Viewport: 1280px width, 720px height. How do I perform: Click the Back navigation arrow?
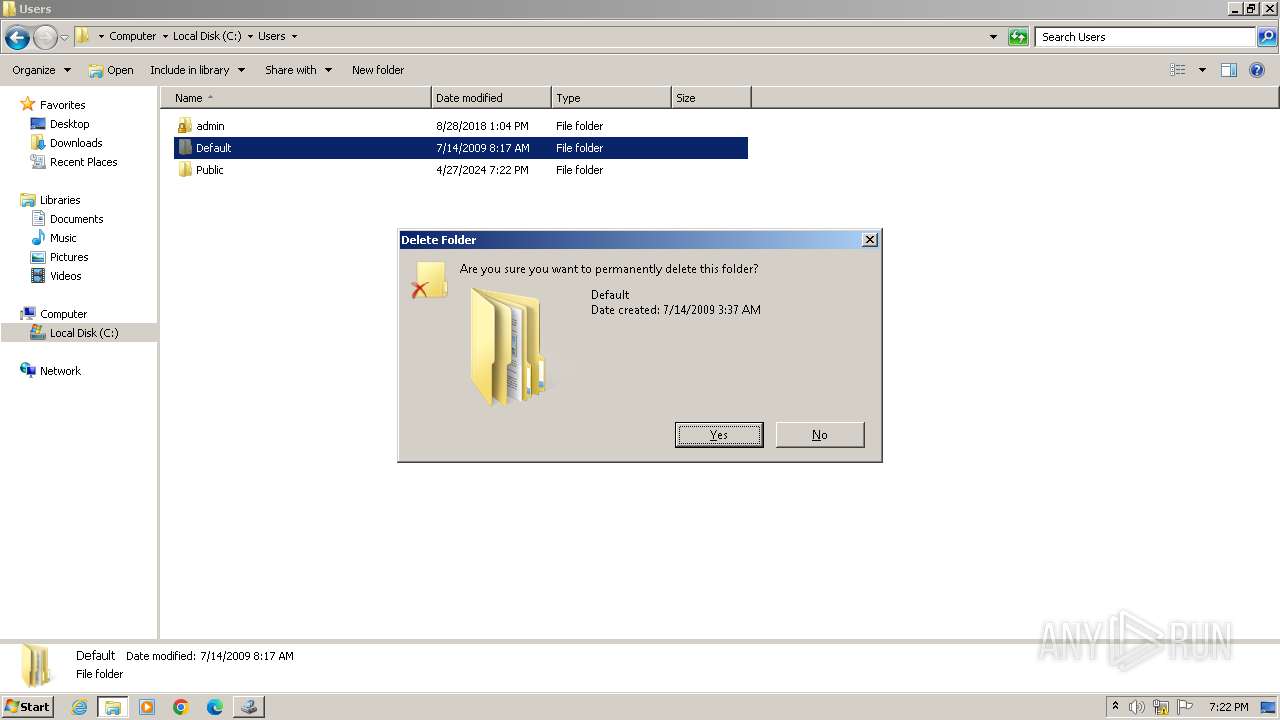(17, 38)
